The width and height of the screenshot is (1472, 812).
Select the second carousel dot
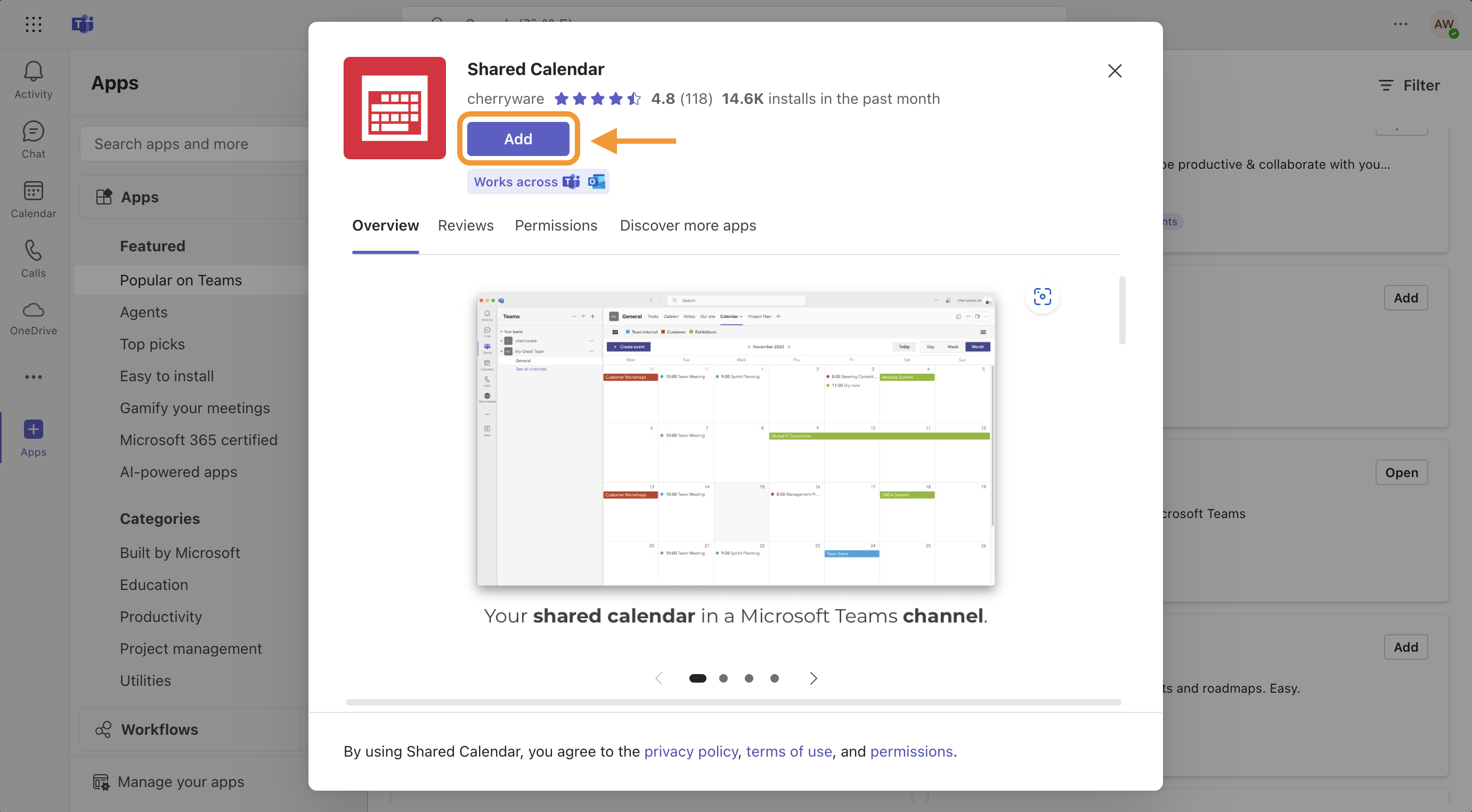(723, 678)
